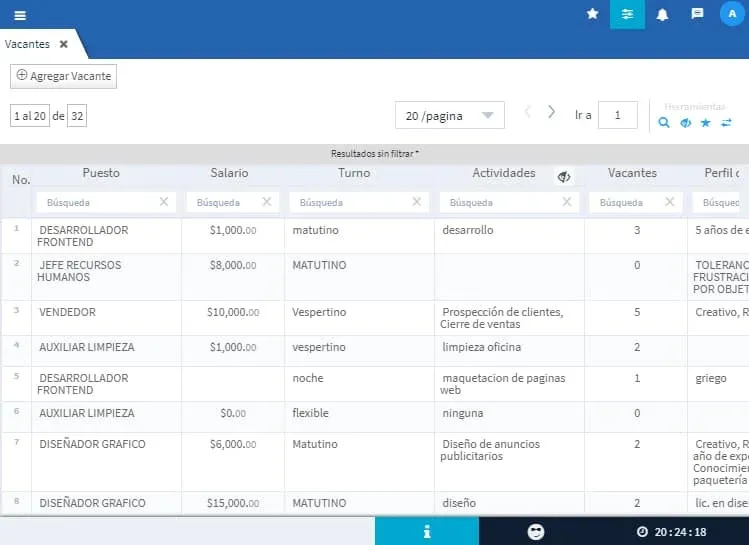Viewport: 749px width, 545px height.
Task: Click the No. column header
Action: [x=21, y=180]
